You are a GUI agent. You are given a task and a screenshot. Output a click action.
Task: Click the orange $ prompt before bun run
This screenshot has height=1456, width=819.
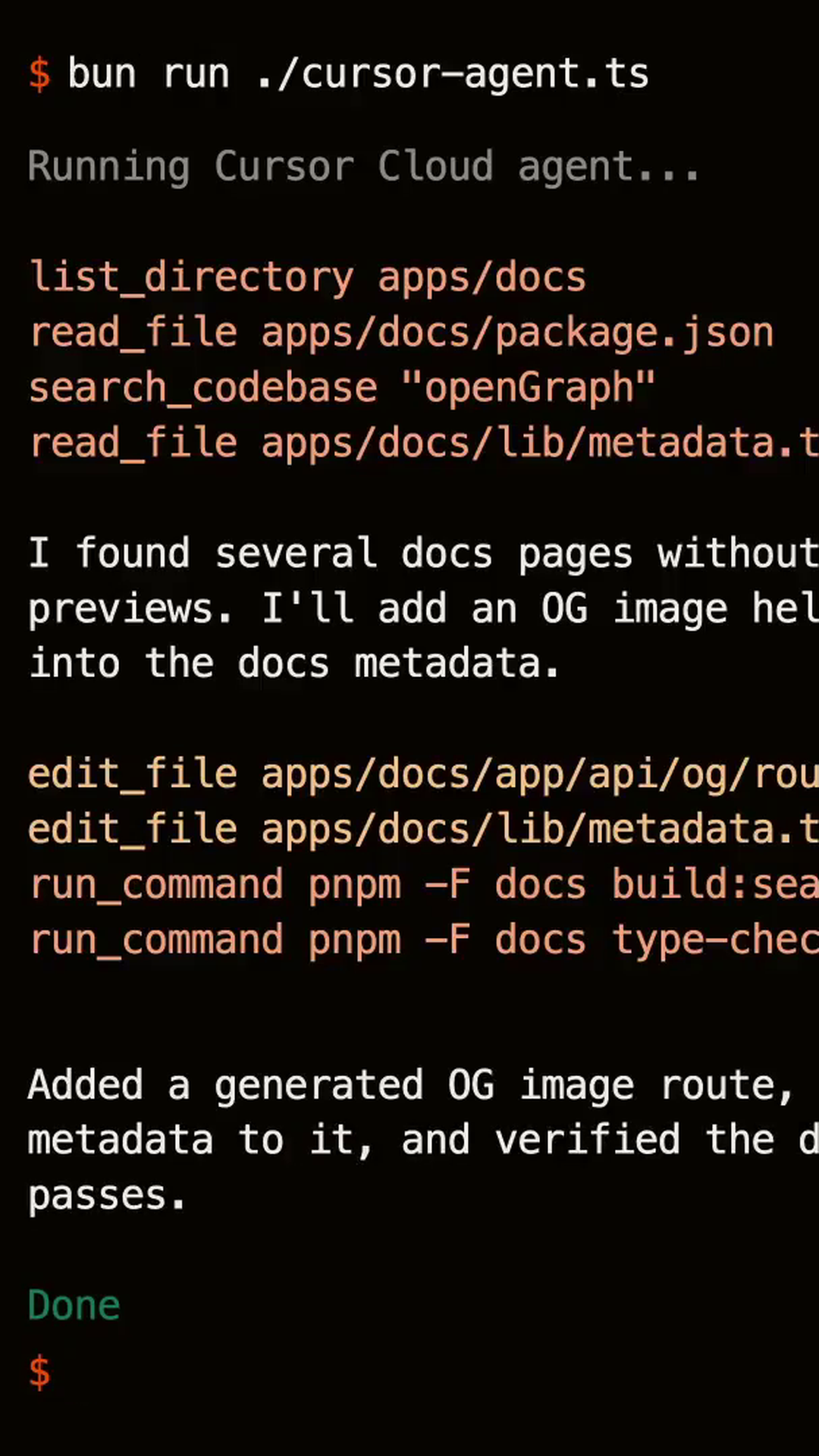pyautogui.click(x=39, y=74)
